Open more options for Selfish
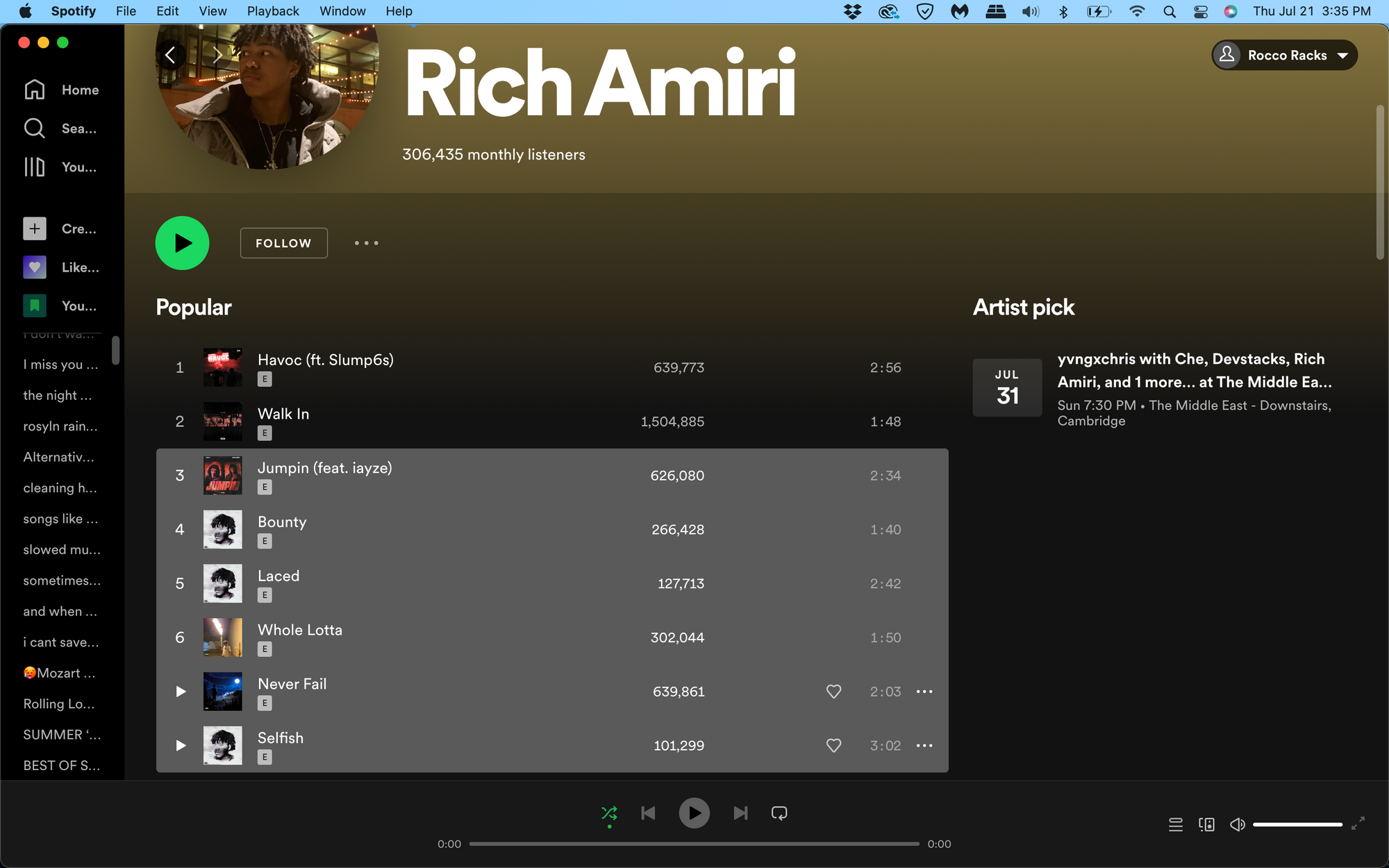Image resolution: width=1389 pixels, height=868 pixels. click(x=924, y=746)
